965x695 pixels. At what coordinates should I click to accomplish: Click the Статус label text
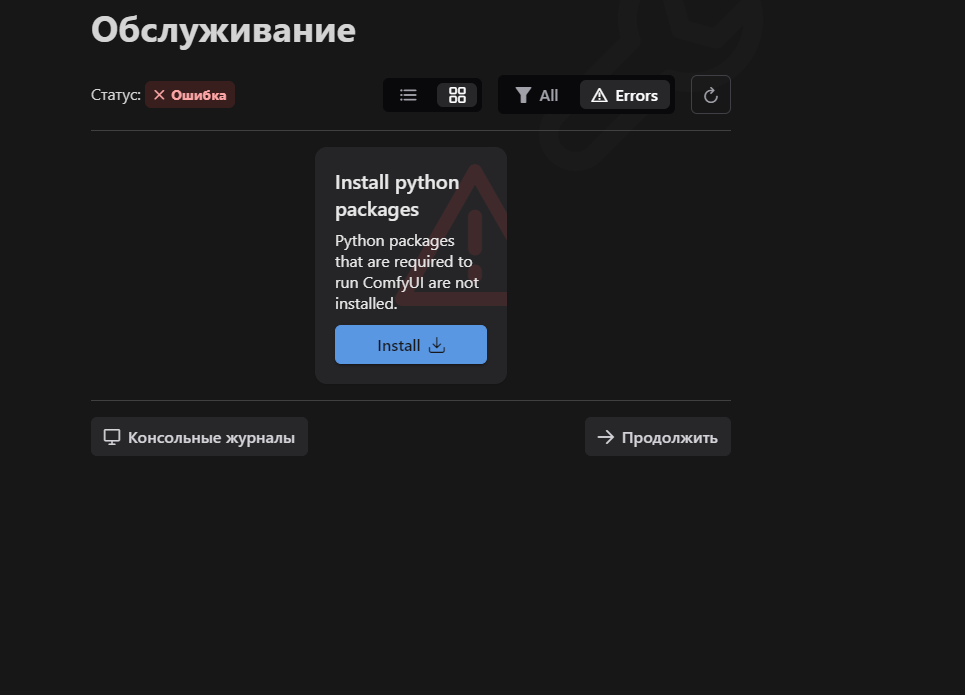coord(116,95)
